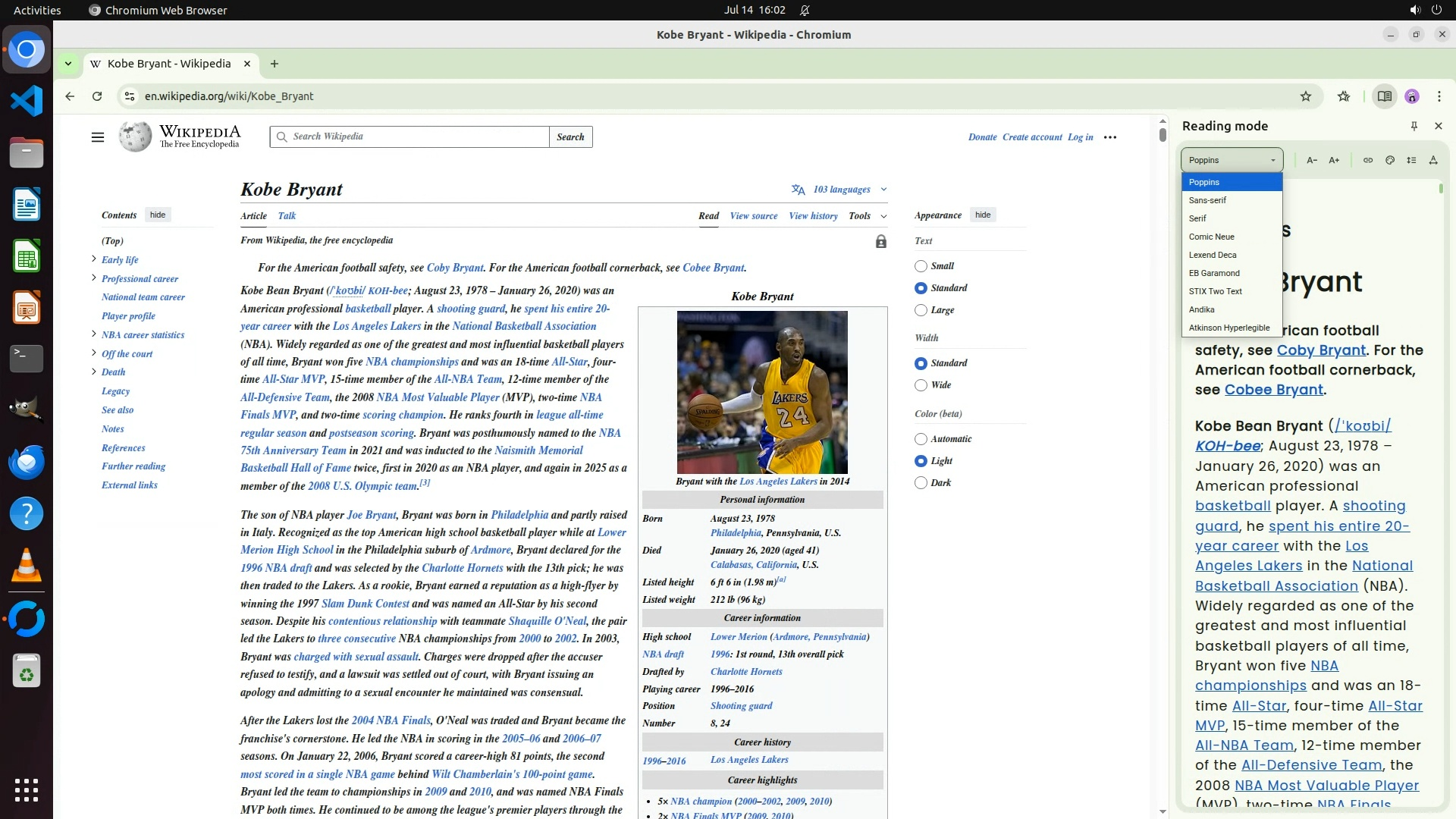This screenshot has height=819, width=1456.
Task: Switch to the Talk tab
Action: [x=287, y=216]
